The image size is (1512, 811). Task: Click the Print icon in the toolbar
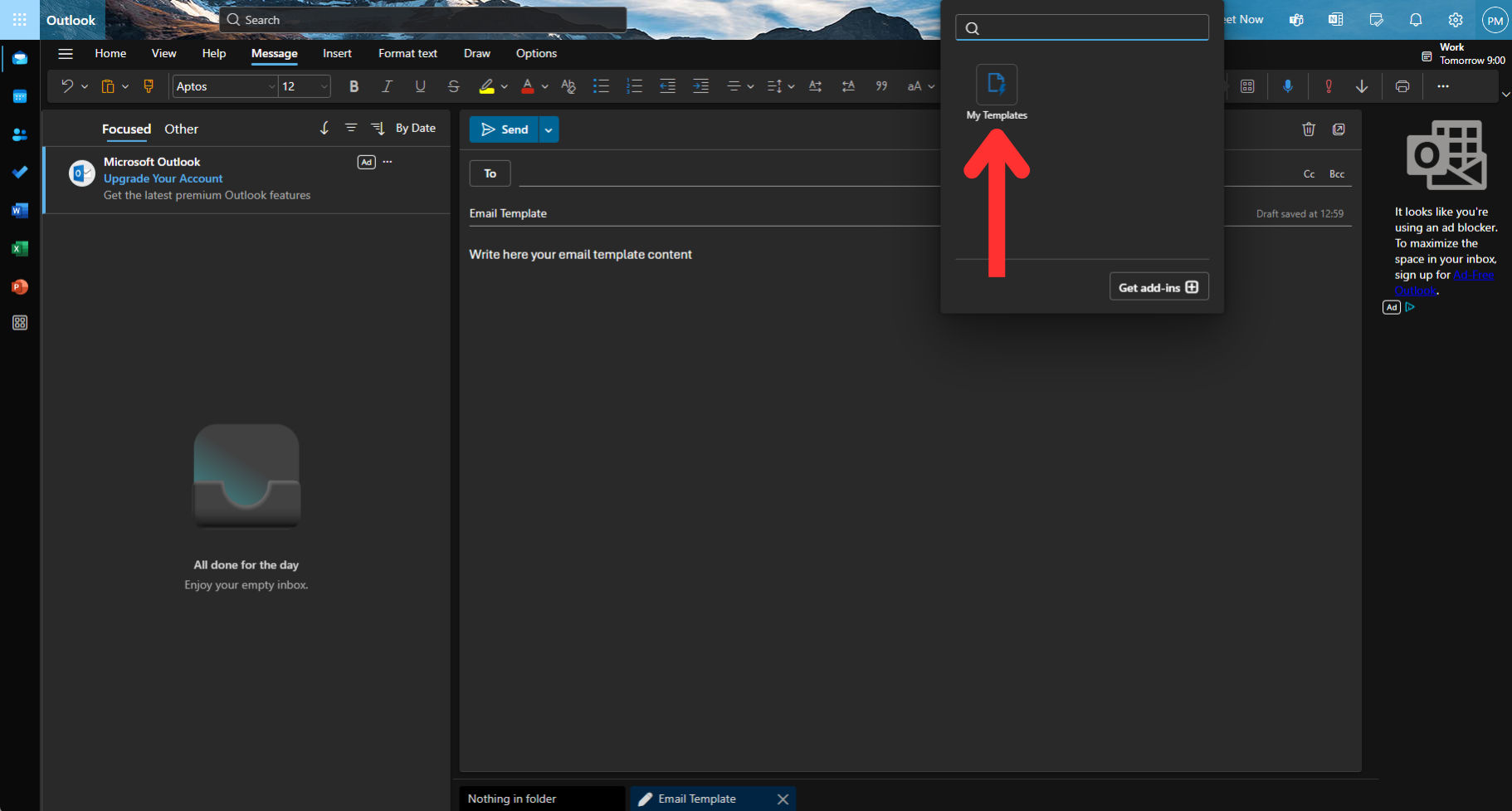click(1402, 85)
